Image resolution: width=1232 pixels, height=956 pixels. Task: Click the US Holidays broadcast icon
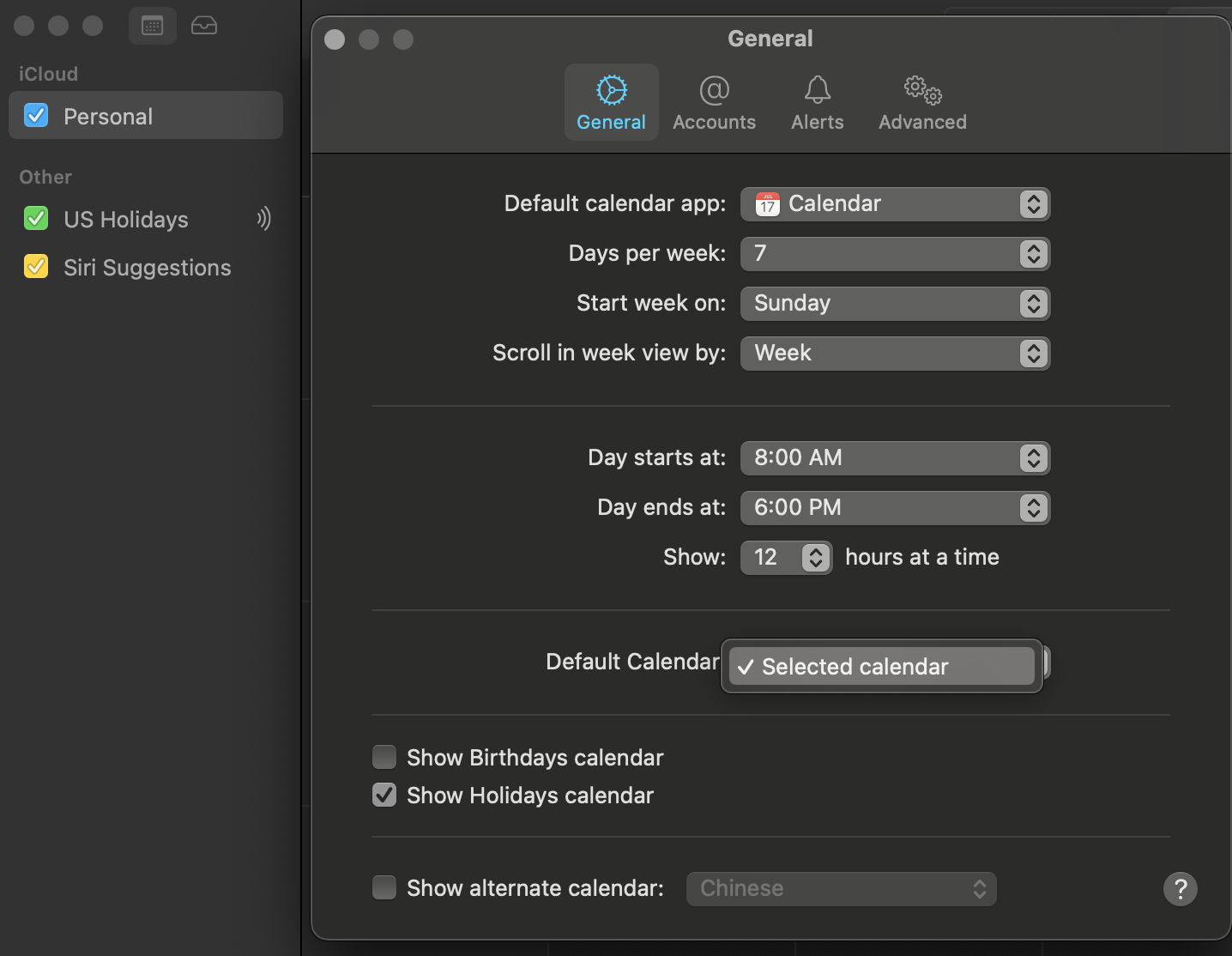coord(263,219)
